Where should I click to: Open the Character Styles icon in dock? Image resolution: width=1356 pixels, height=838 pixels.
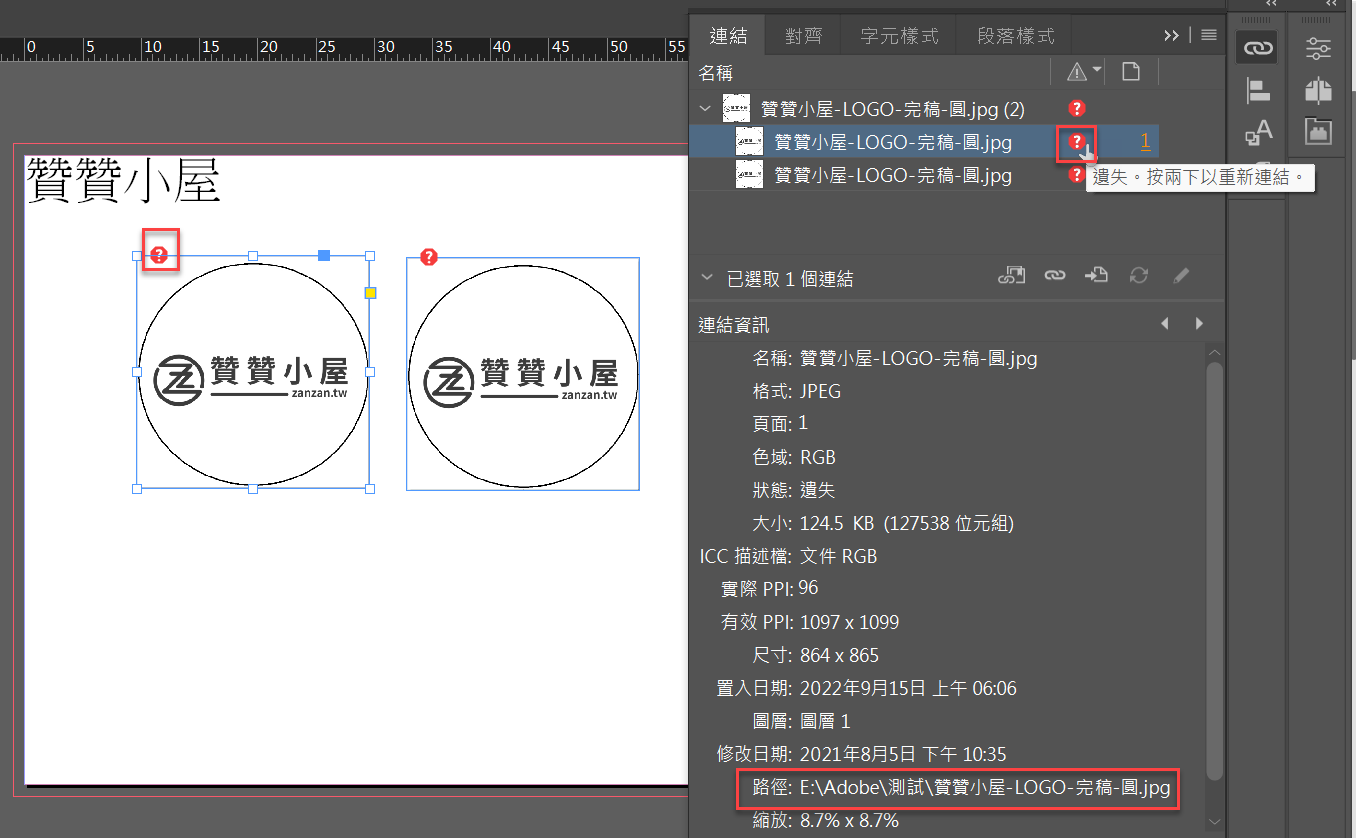[x=1256, y=132]
